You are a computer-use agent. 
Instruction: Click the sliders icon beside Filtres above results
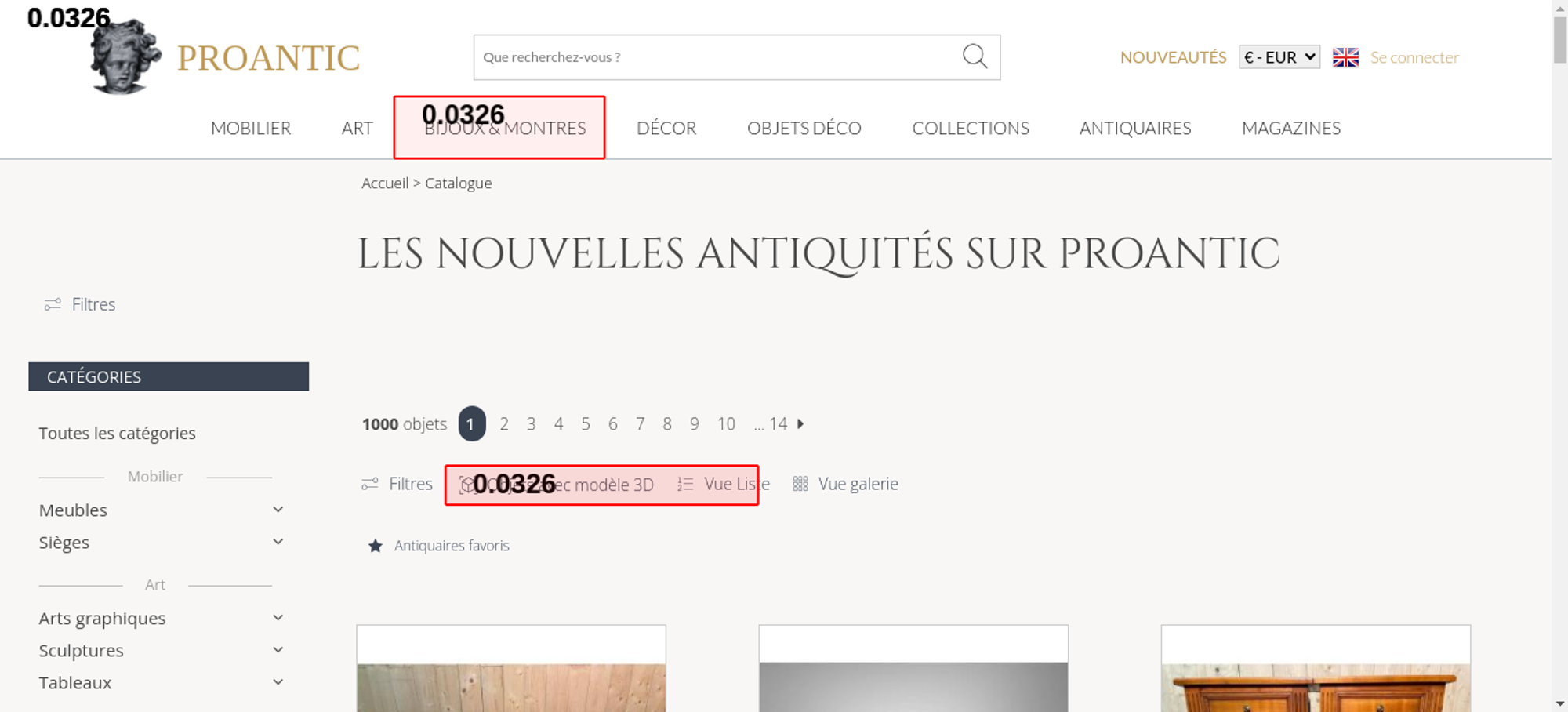click(370, 484)
